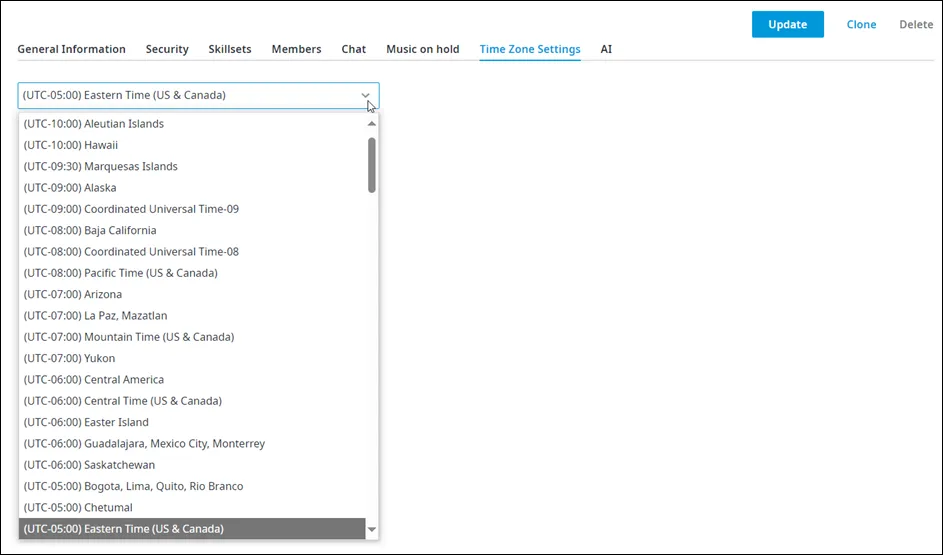Click the Clone link
Image resolution: width=943 pixels, height=555 pixels.
(x=861, y=25)
